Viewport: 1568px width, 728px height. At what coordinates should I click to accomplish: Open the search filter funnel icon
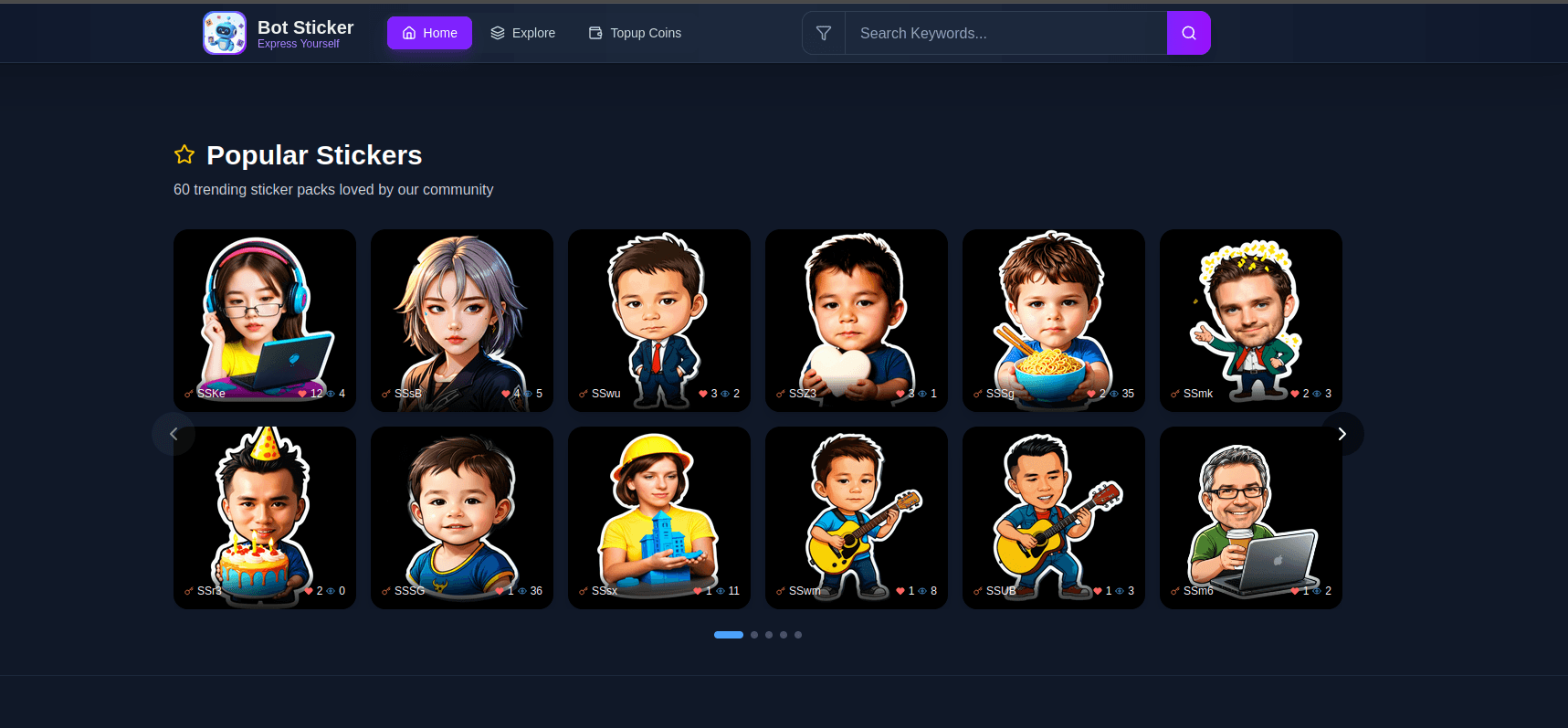pos(824,33)
